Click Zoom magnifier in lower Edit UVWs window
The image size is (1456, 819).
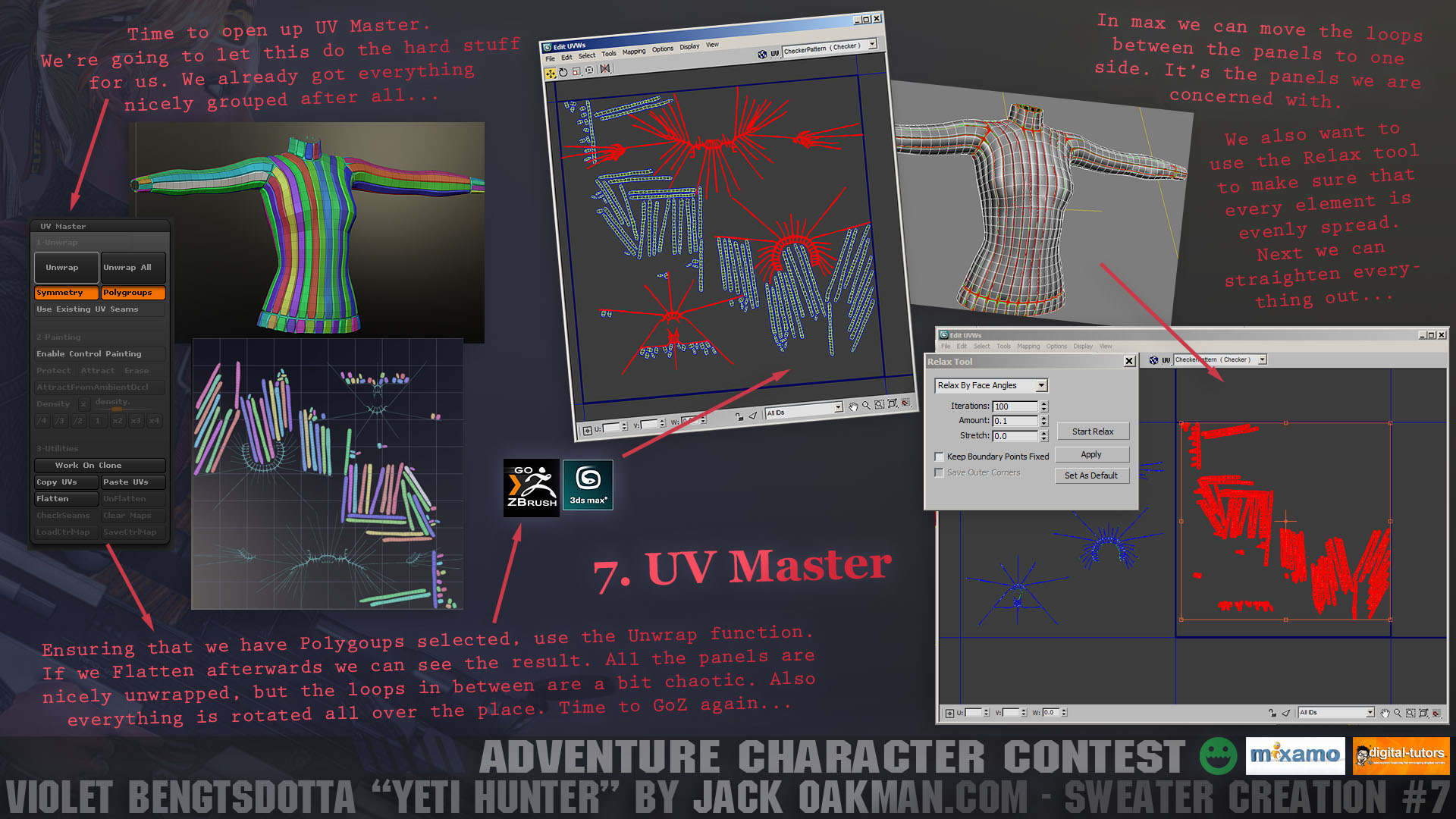(x=1398, y=713)
